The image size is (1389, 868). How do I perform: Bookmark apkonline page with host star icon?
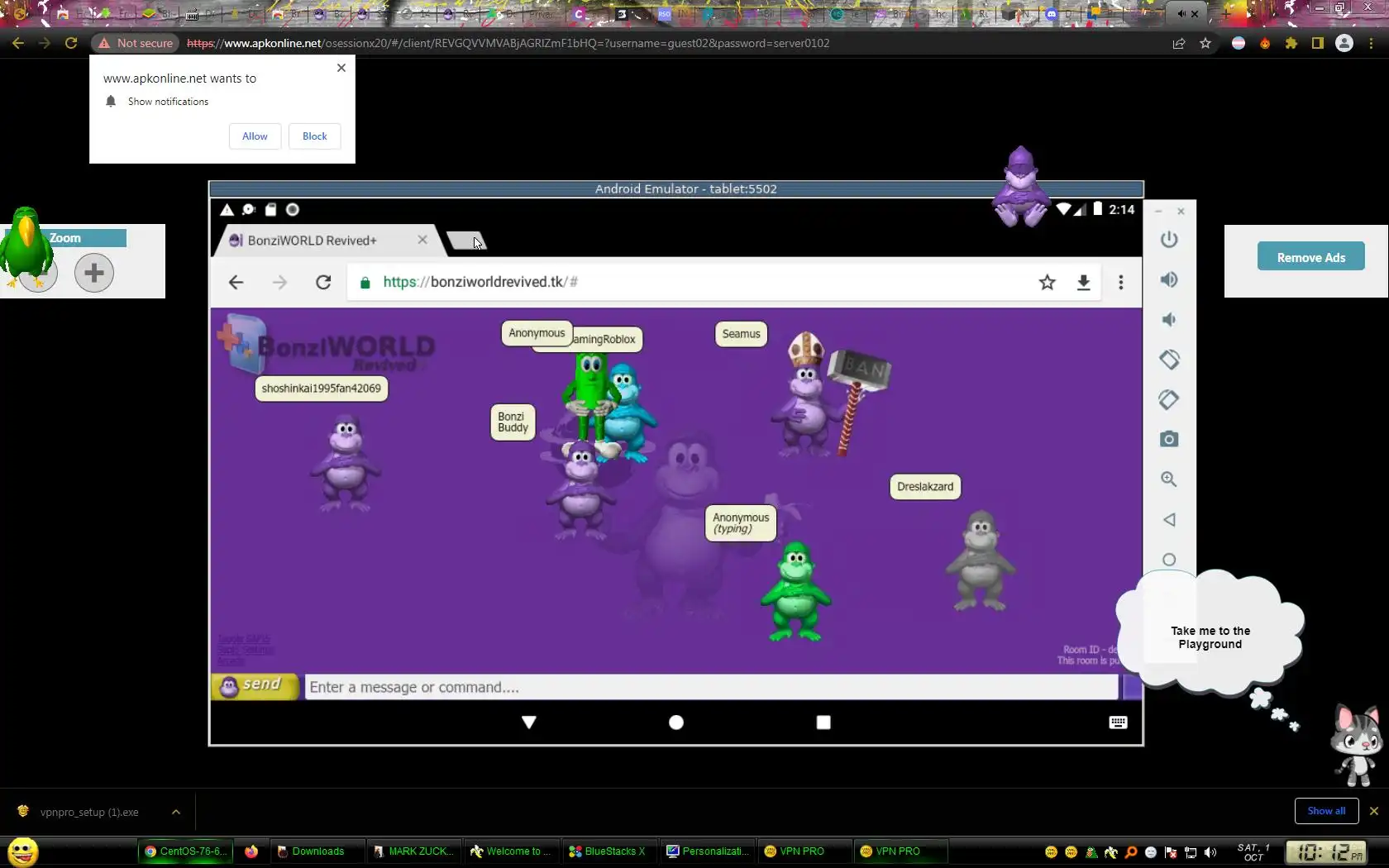click(1205, 43)
